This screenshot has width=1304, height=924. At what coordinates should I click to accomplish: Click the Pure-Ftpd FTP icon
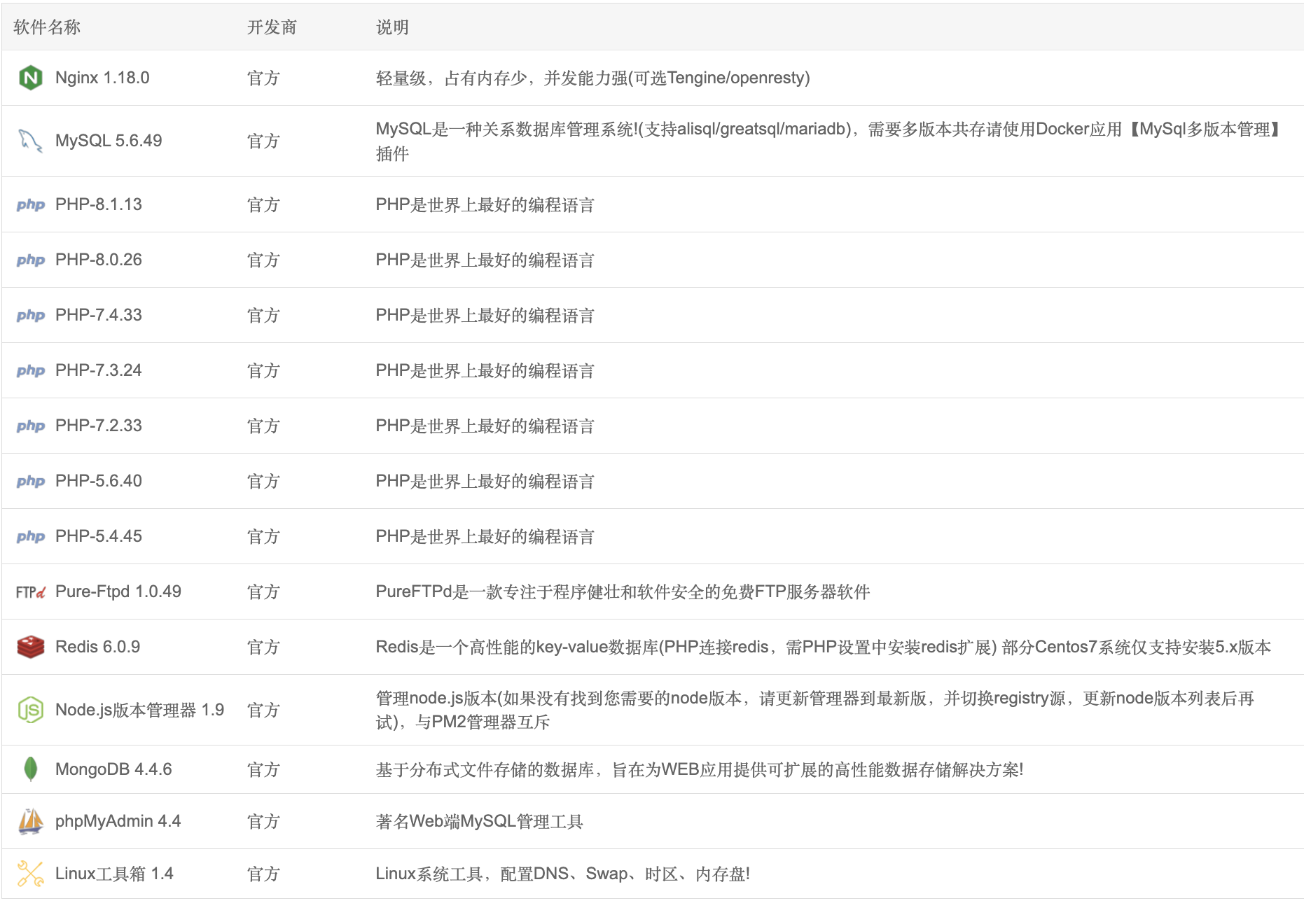30,592
